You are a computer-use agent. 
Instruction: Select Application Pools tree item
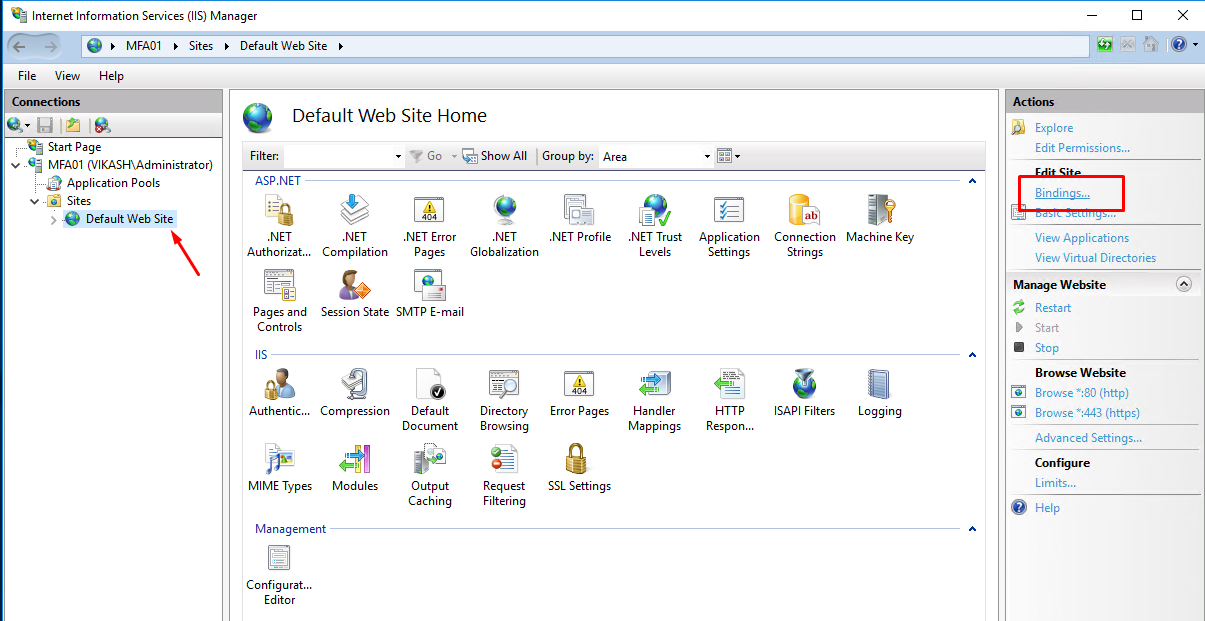[113, 183]
